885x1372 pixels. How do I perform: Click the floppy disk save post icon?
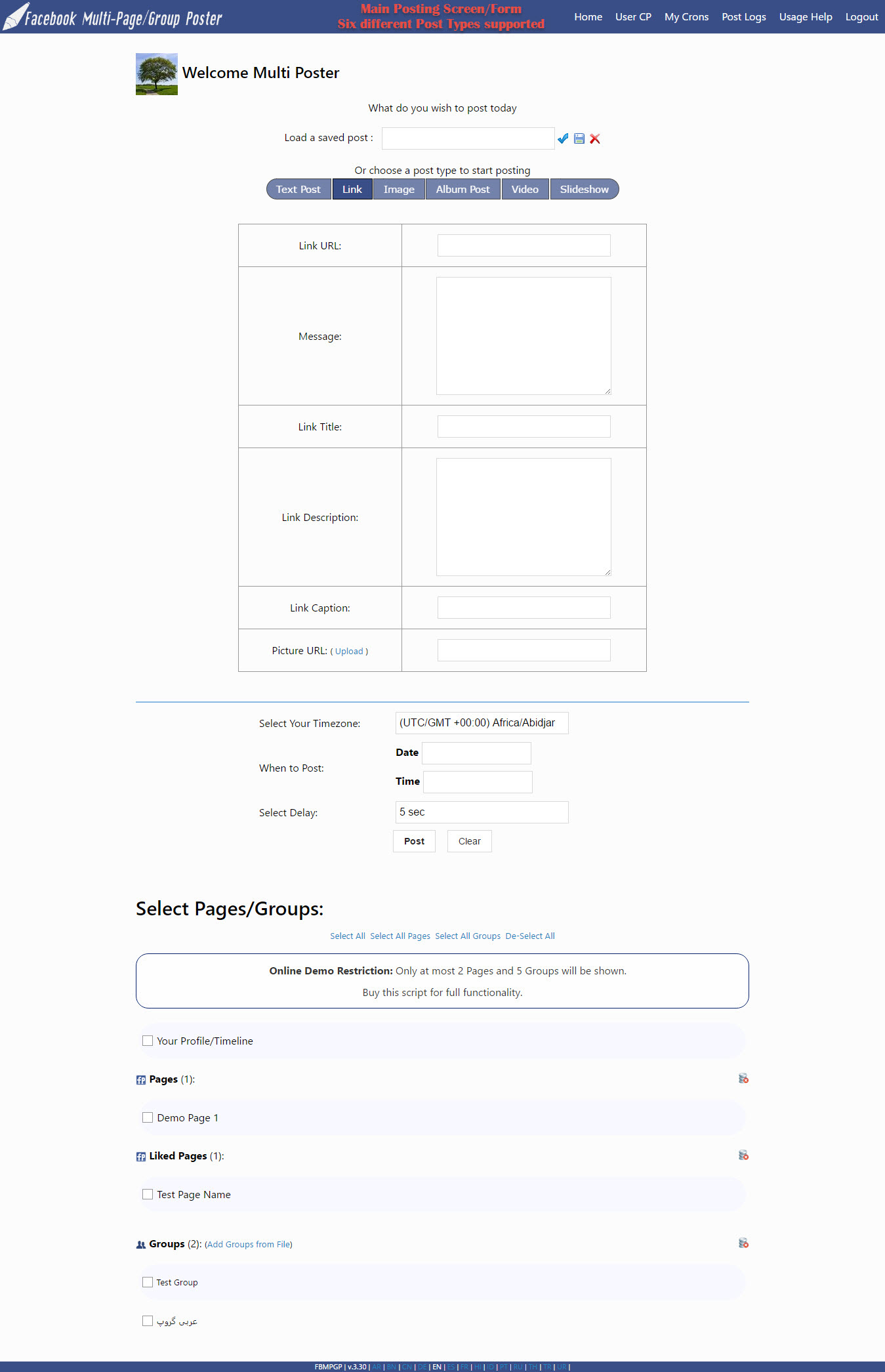pyautogui.click(x=579, y=138)
